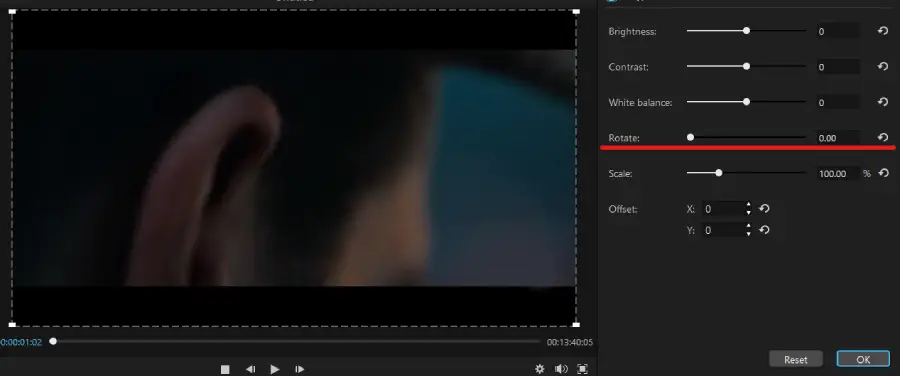
Task: Open the preview settings gear
Action: tap(540, 369)
